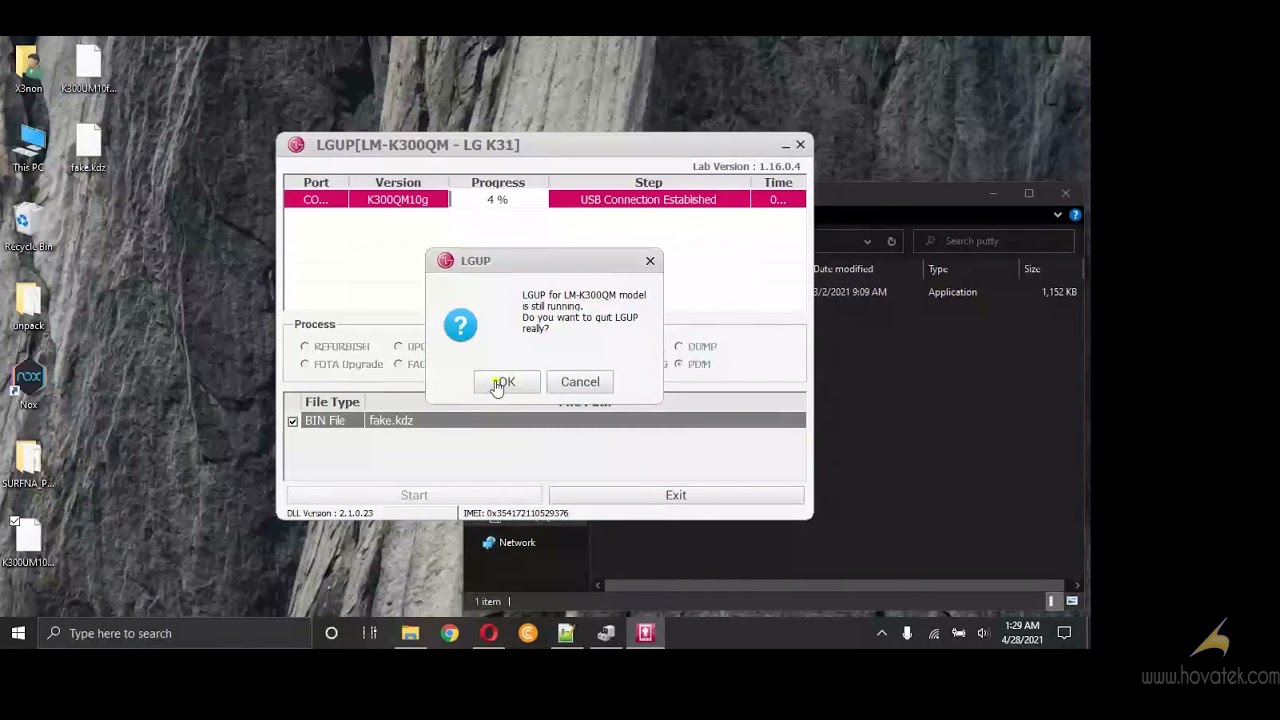
Task: Click the K300QM10g version cell
Action: (x=398, y=200)
